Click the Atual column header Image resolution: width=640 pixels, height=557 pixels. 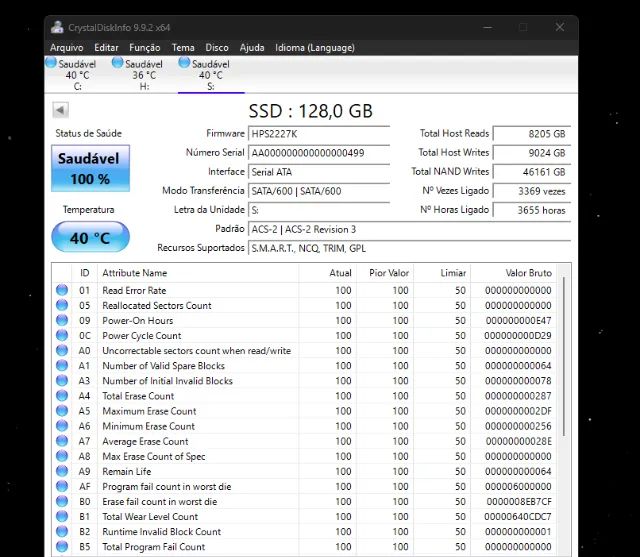pos(327,273)
